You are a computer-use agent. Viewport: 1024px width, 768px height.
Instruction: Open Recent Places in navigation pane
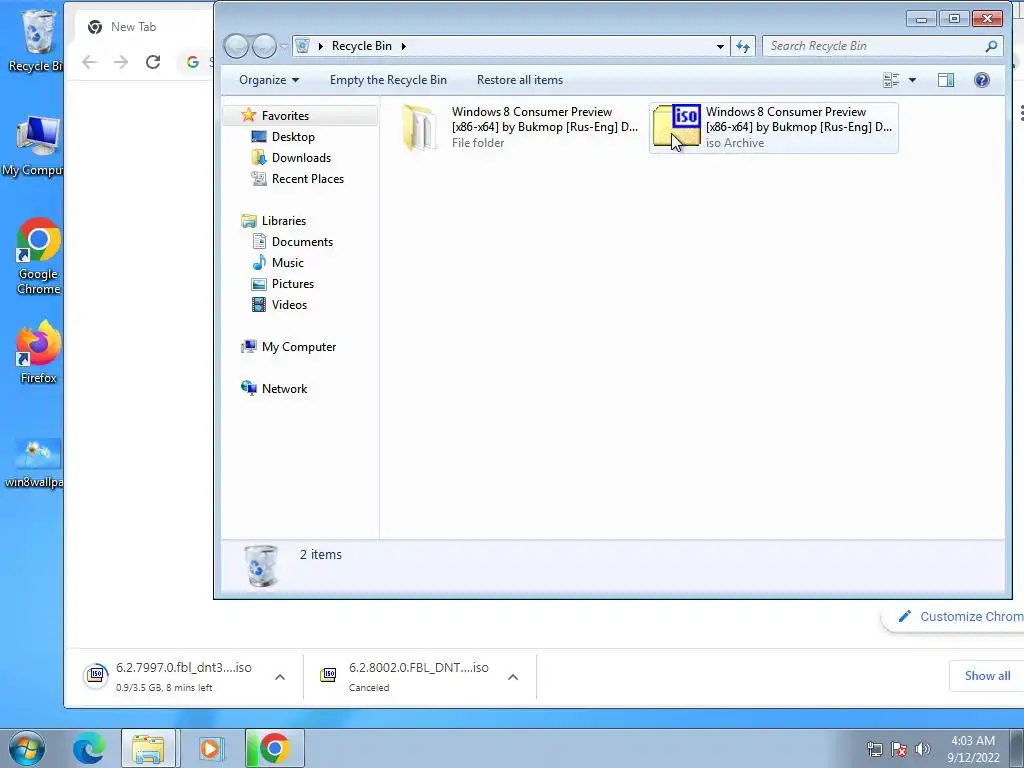coord(308,178)
